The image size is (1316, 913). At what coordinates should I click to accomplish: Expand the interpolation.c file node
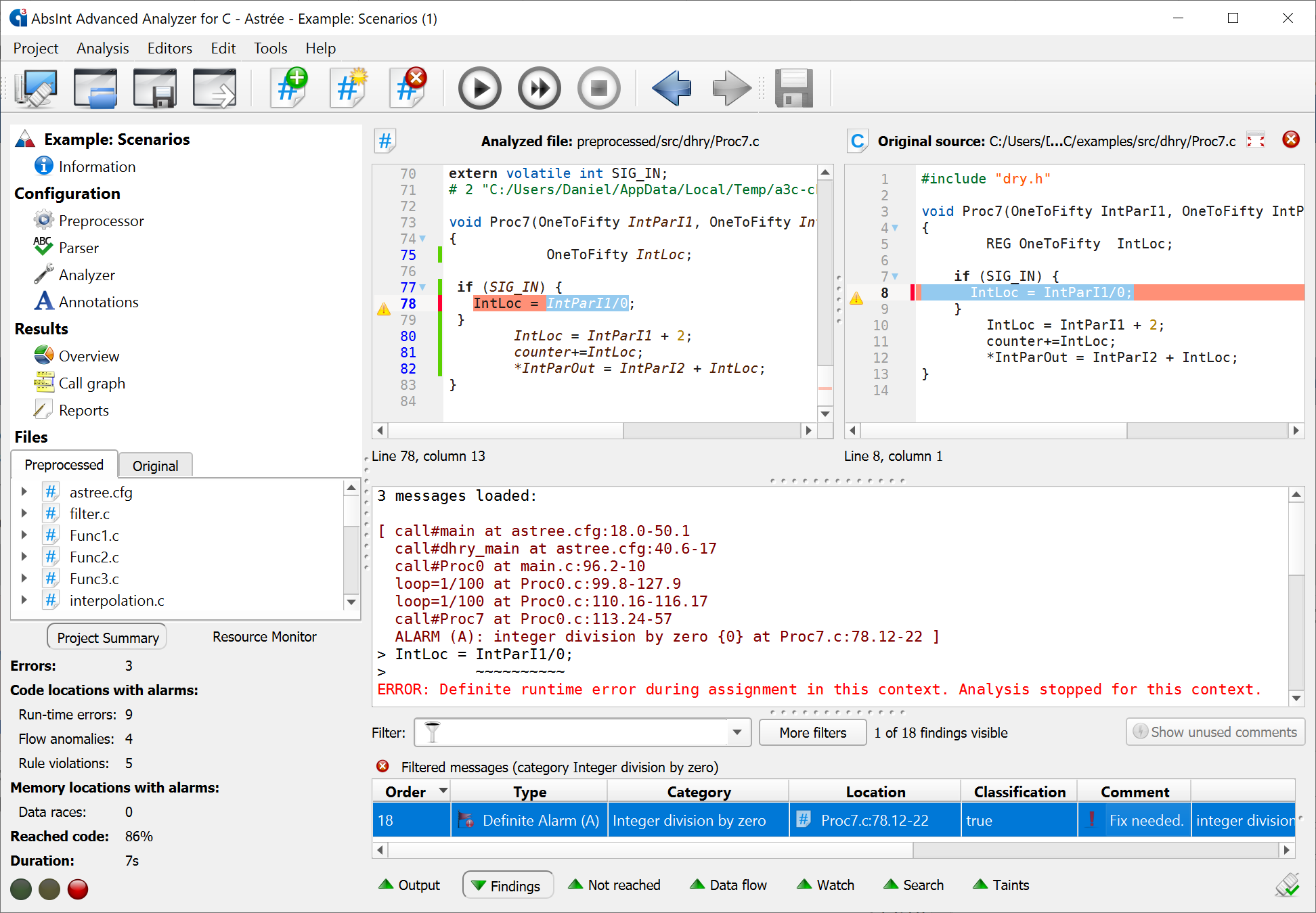24,600
